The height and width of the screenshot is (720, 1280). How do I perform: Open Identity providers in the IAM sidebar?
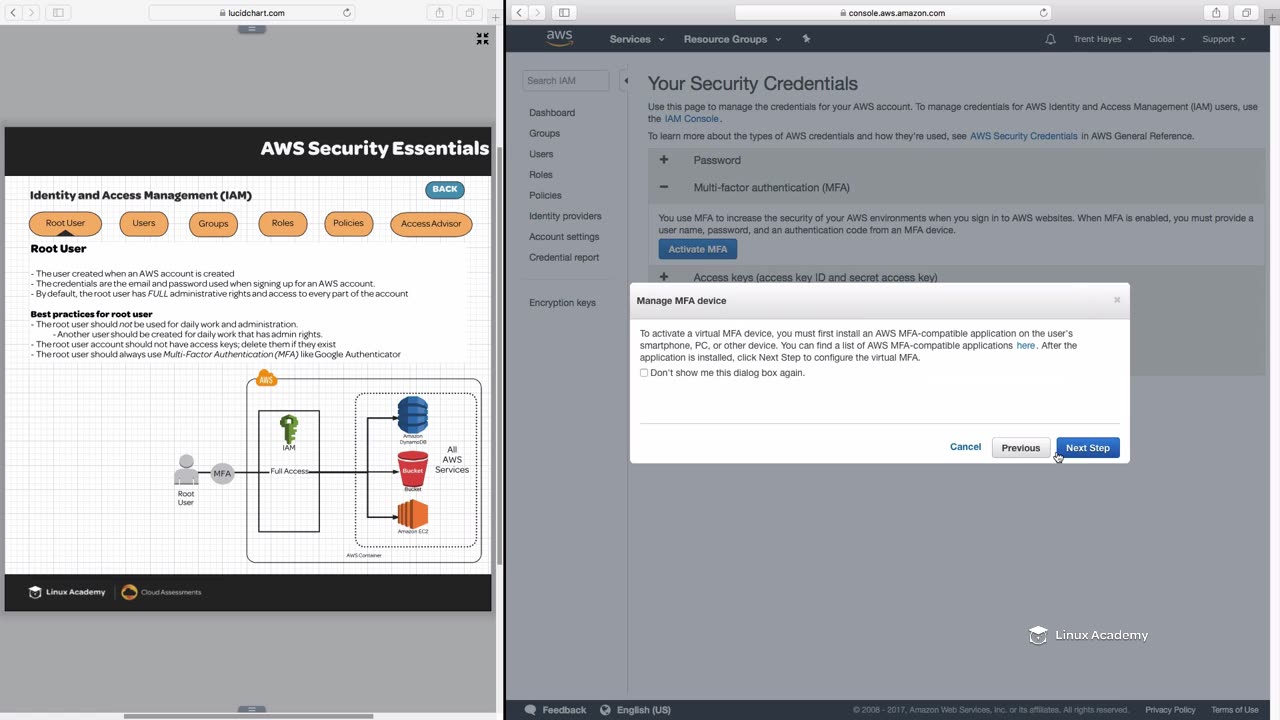tap(565, 216)
